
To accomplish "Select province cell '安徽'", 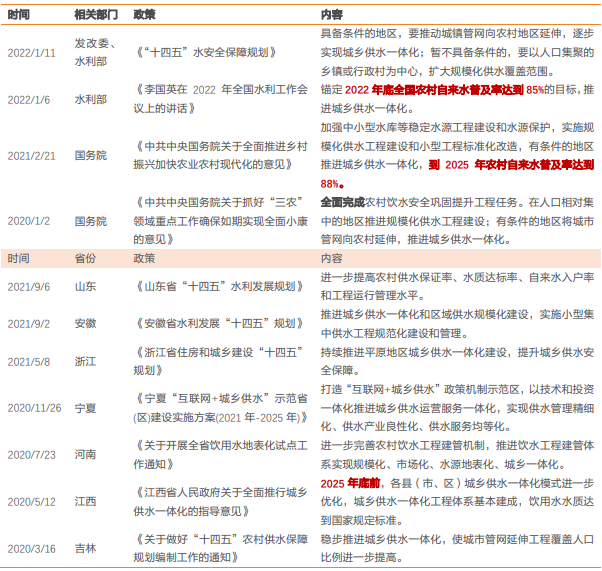I will 85,324.
